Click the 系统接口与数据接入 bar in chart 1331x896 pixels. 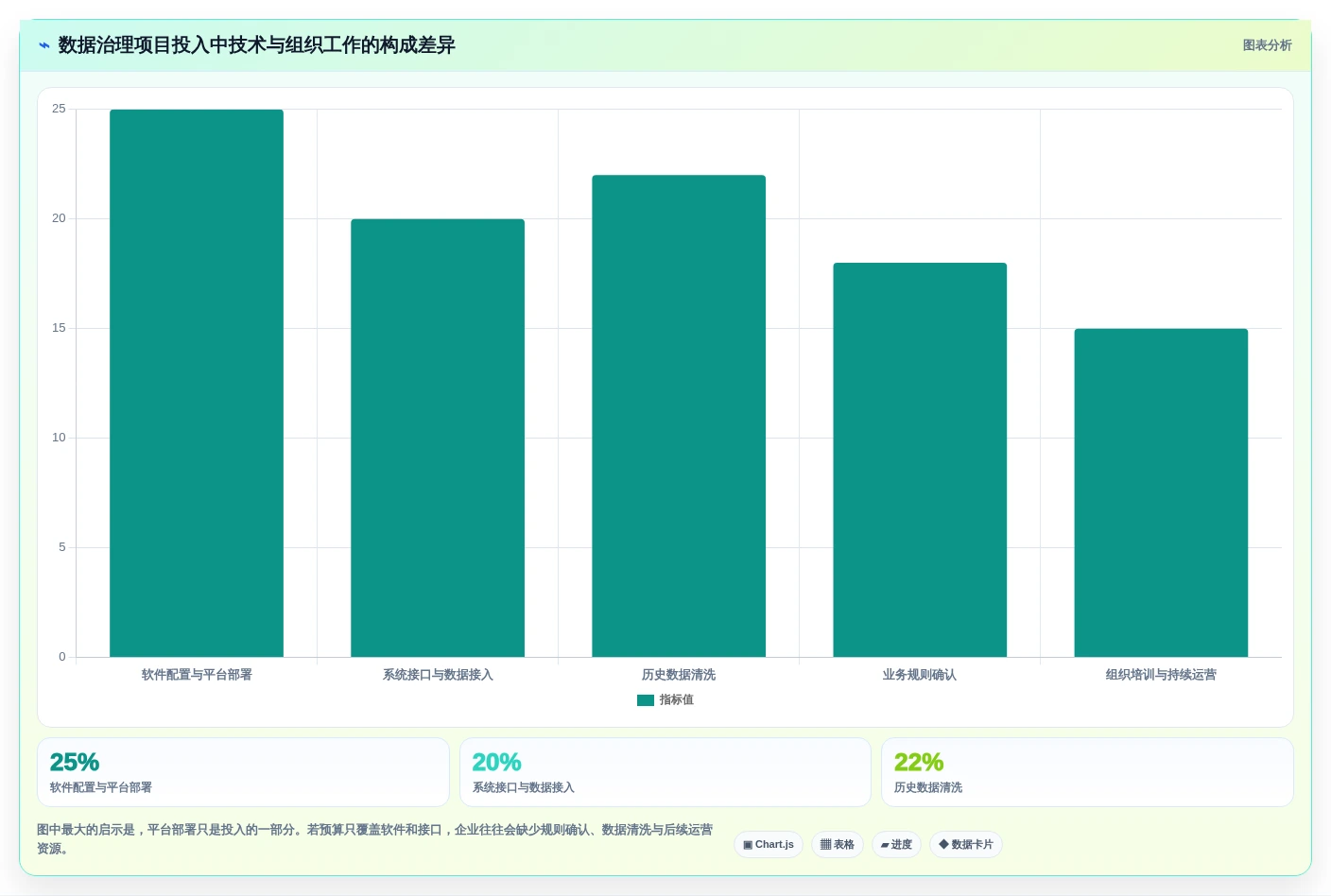click(x=438, y=438)
